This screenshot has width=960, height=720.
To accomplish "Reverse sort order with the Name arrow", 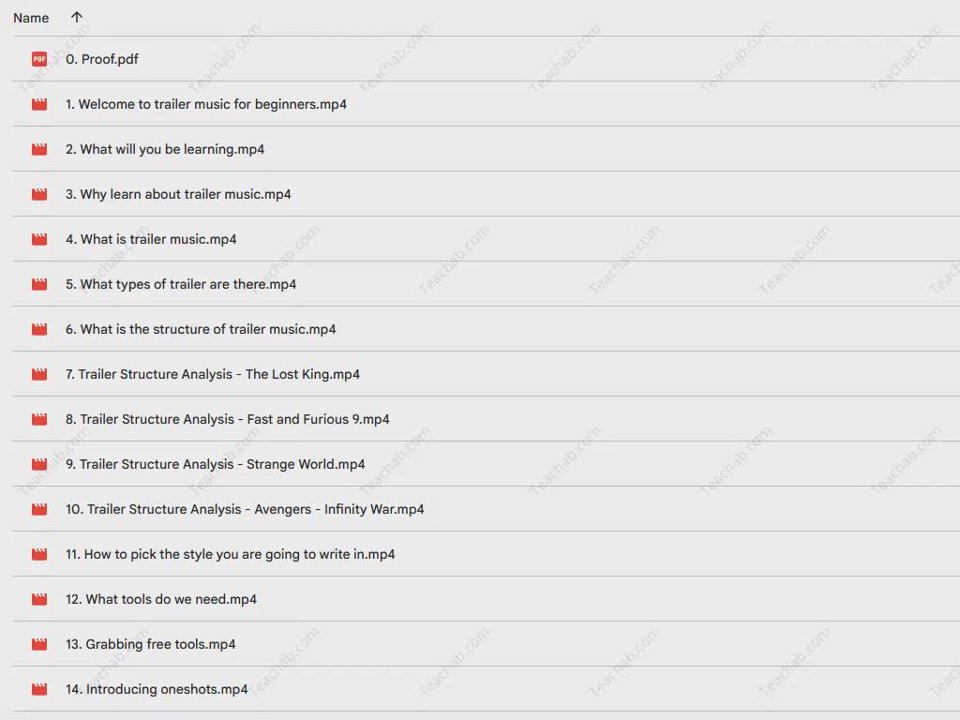I will [77, 18].
